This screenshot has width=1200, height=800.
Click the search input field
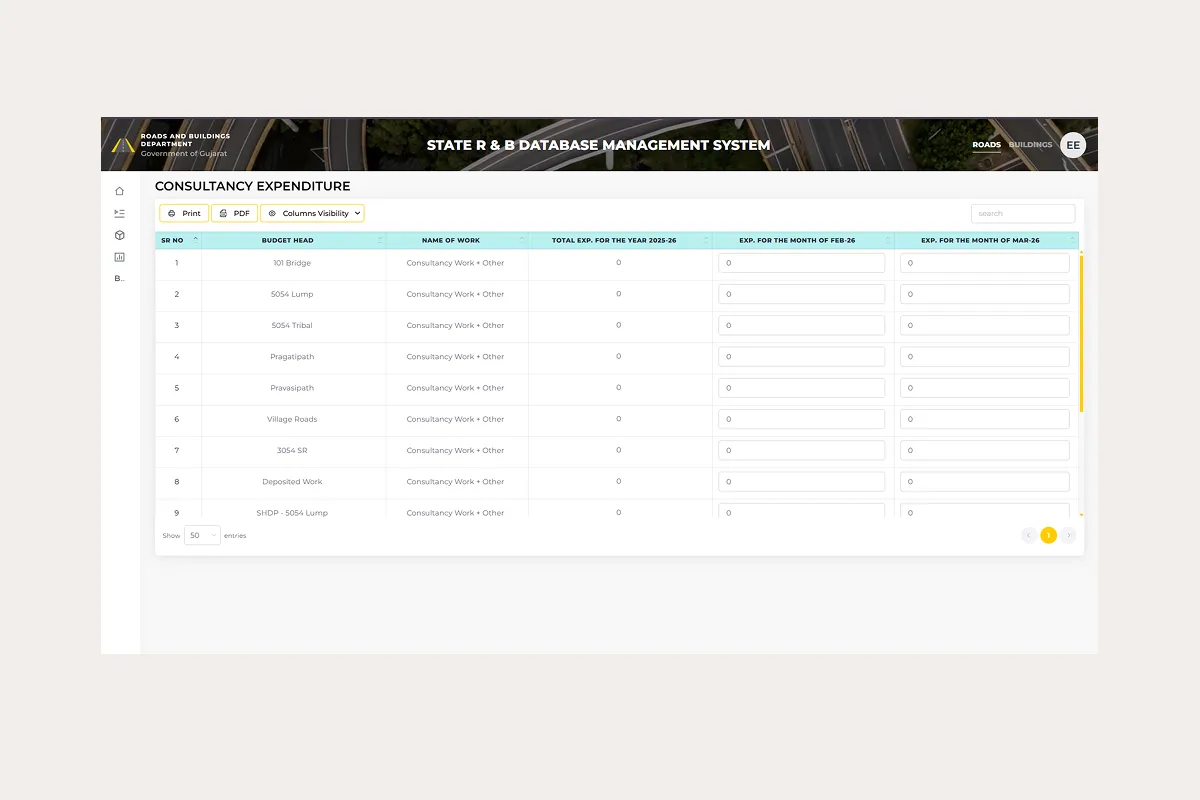[1022, 213]
